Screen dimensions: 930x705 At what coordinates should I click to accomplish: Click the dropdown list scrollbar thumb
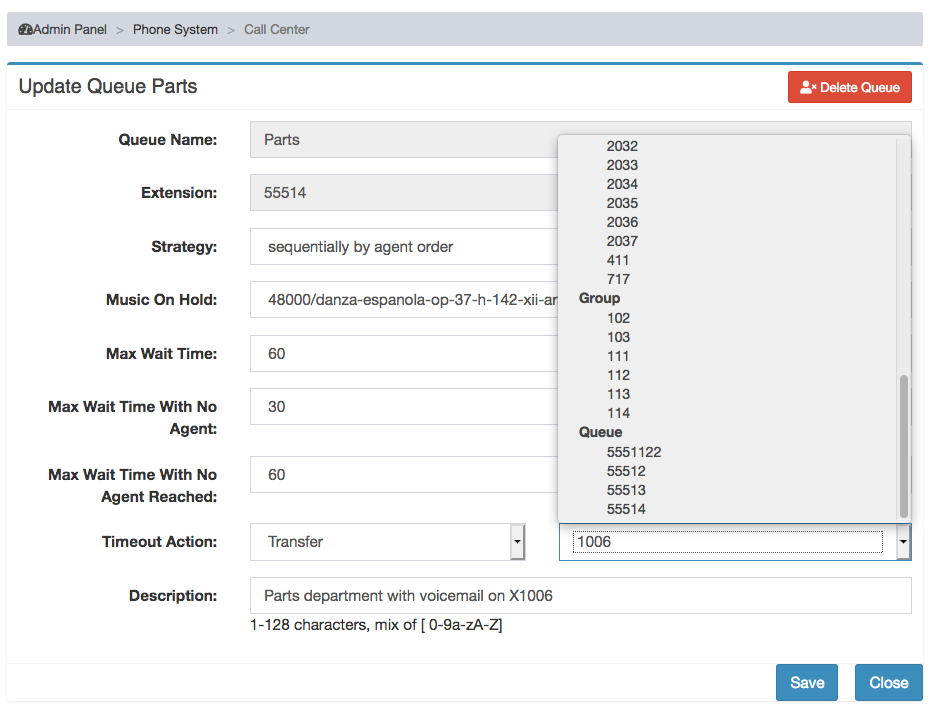click(903, 446)
